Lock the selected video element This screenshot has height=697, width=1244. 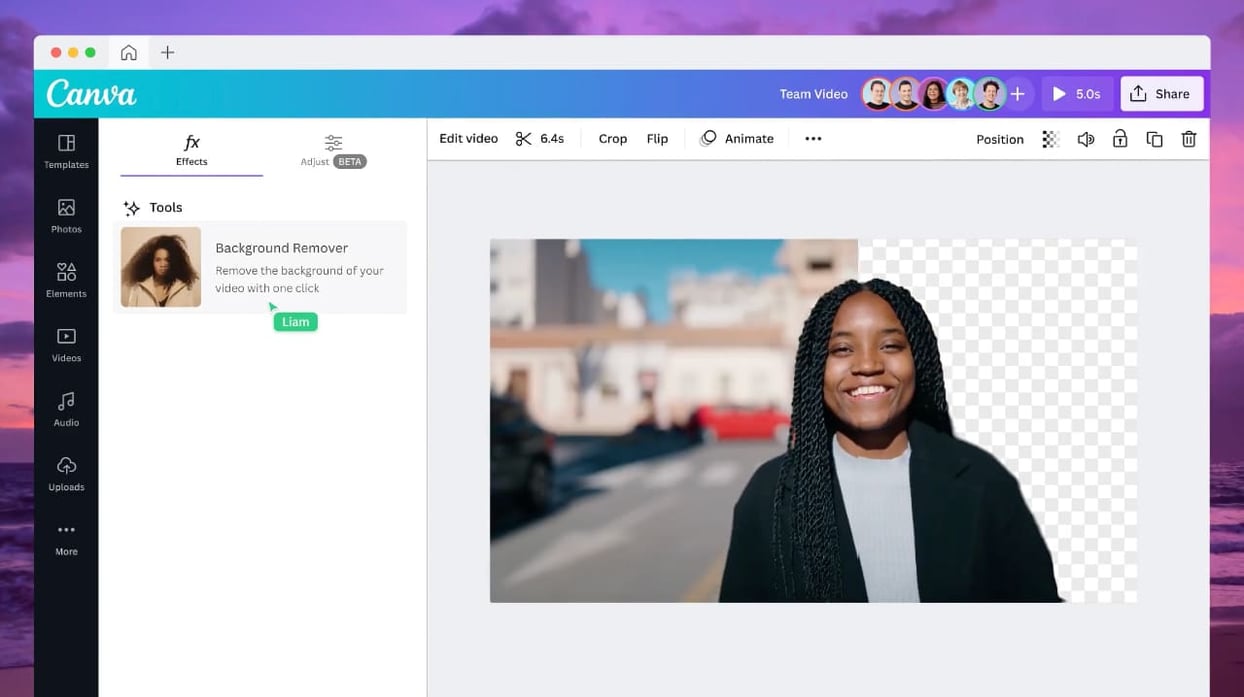[1120, 138]
